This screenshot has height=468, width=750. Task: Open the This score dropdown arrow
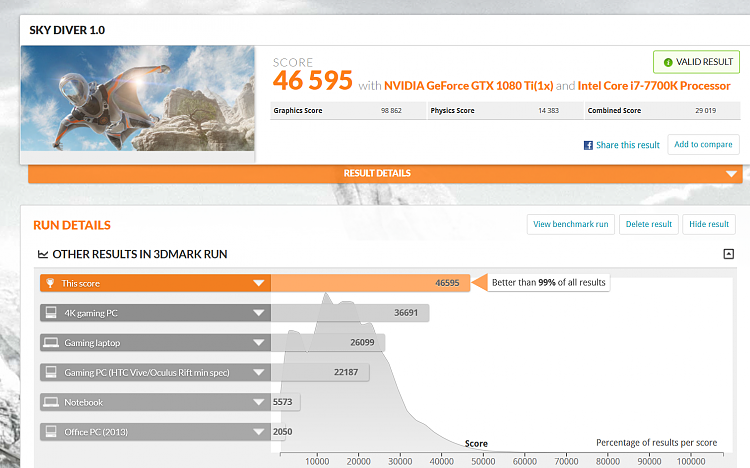(x=259, y=283)
